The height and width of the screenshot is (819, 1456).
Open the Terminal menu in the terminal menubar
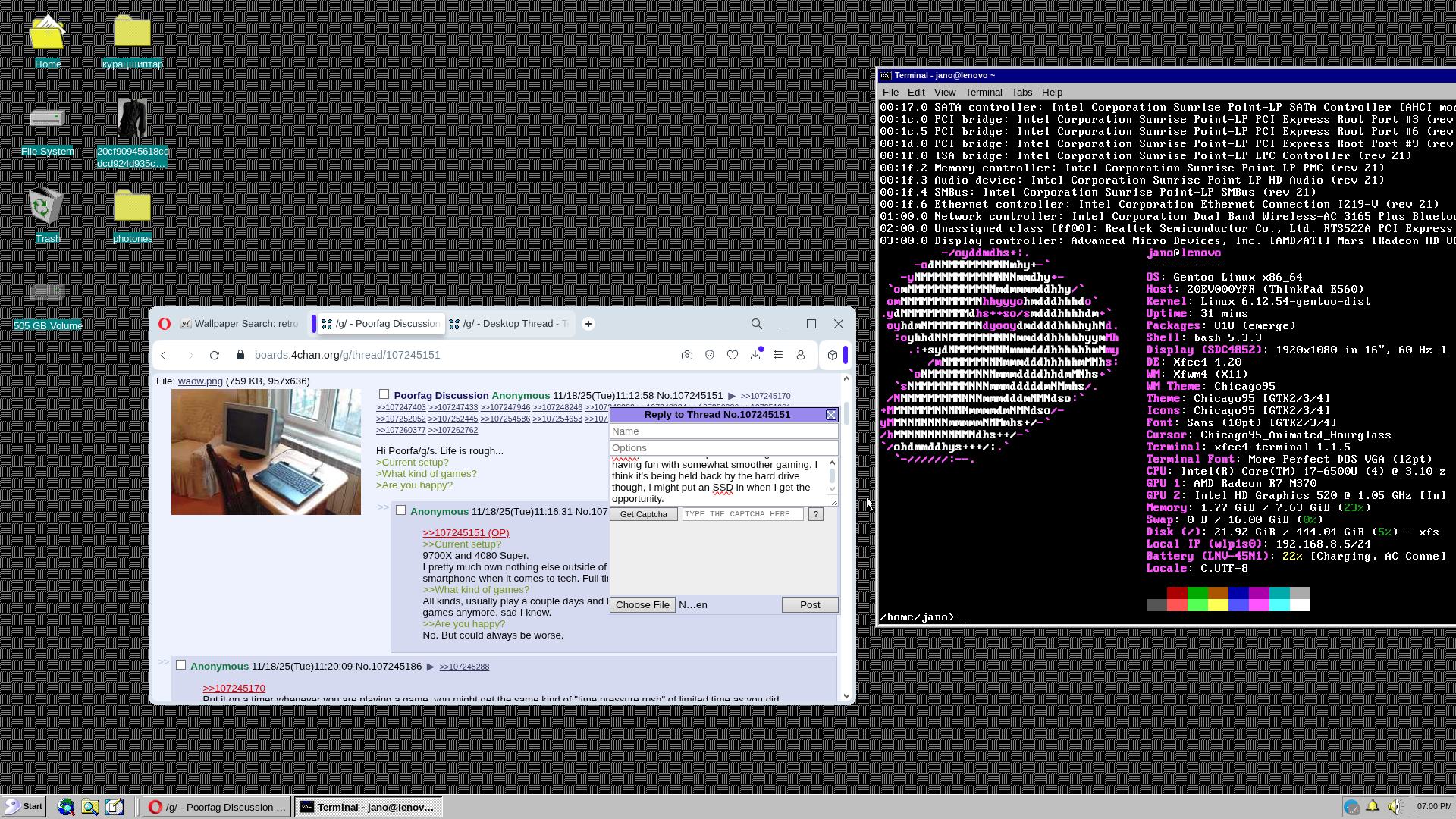984,92
